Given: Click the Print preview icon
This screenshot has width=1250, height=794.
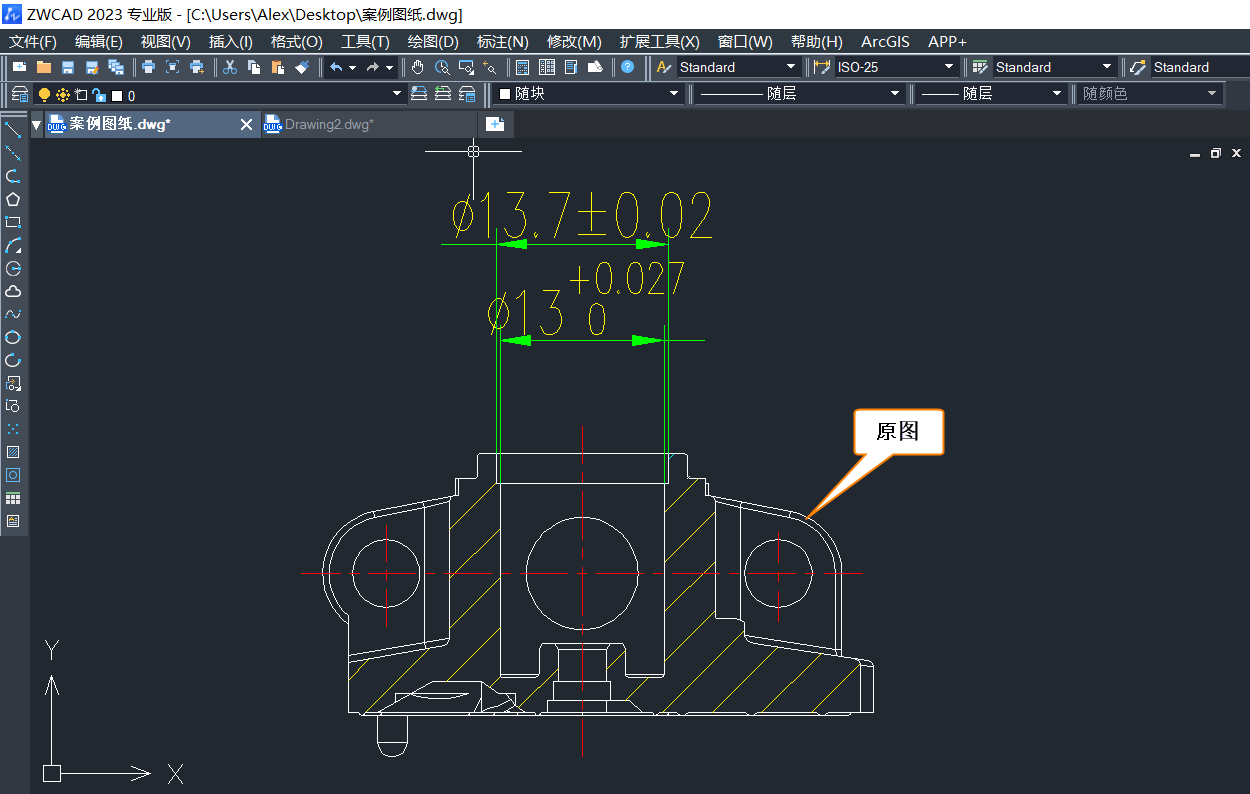Looking at the screenshot, I should click(172, 67).
